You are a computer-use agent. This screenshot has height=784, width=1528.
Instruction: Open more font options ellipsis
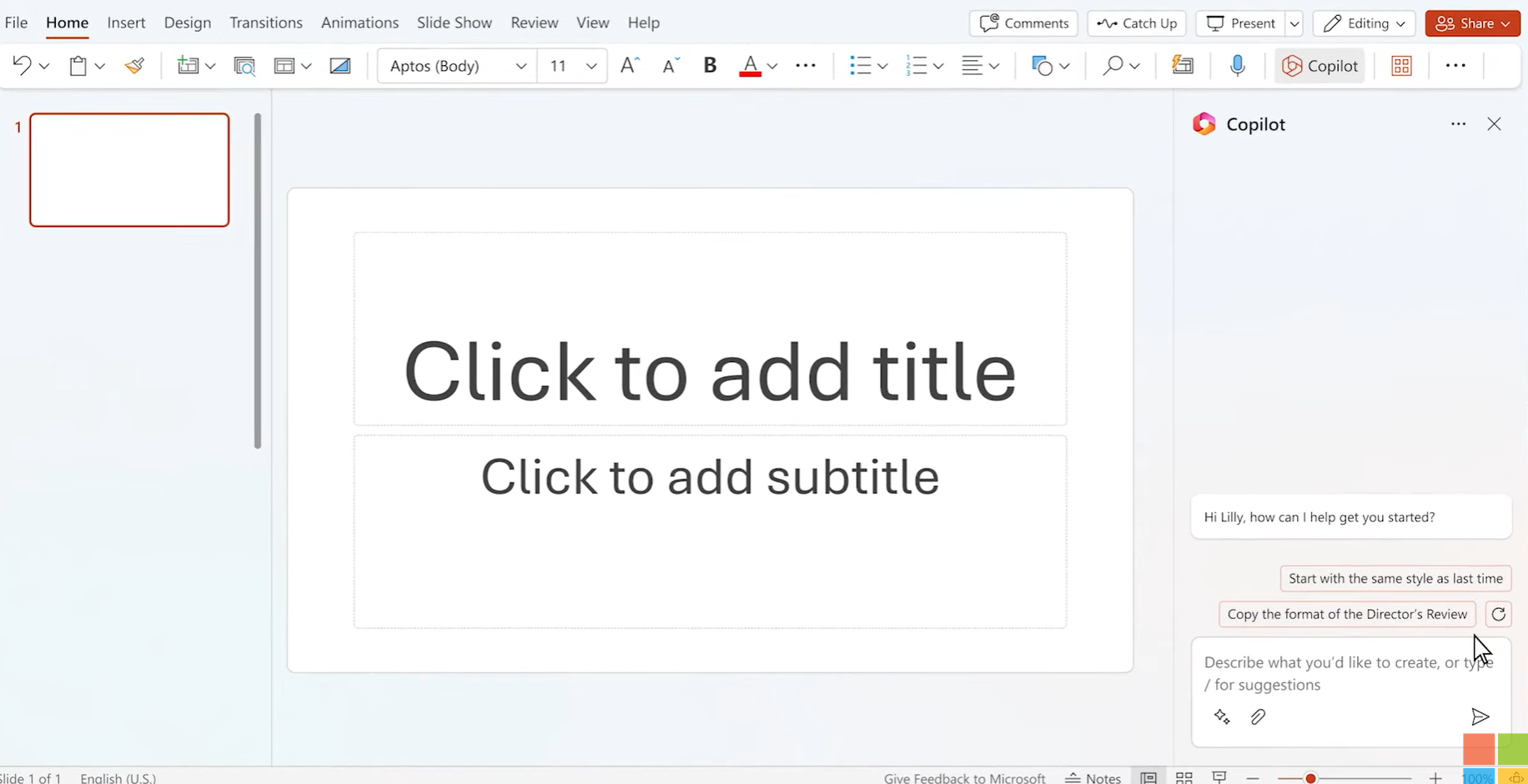click(806, 65)
